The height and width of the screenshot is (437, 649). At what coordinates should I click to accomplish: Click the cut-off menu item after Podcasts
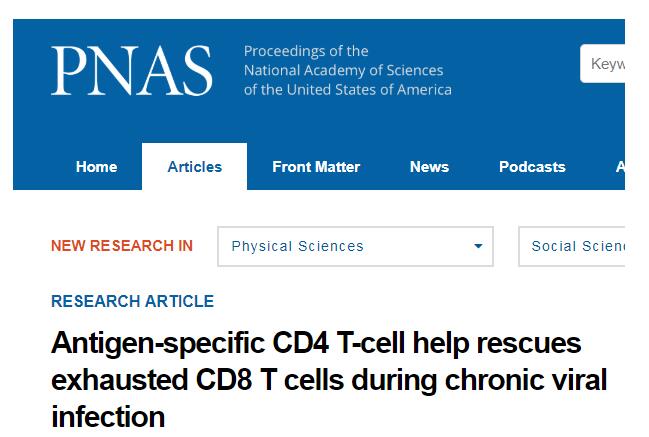point(620,167)
